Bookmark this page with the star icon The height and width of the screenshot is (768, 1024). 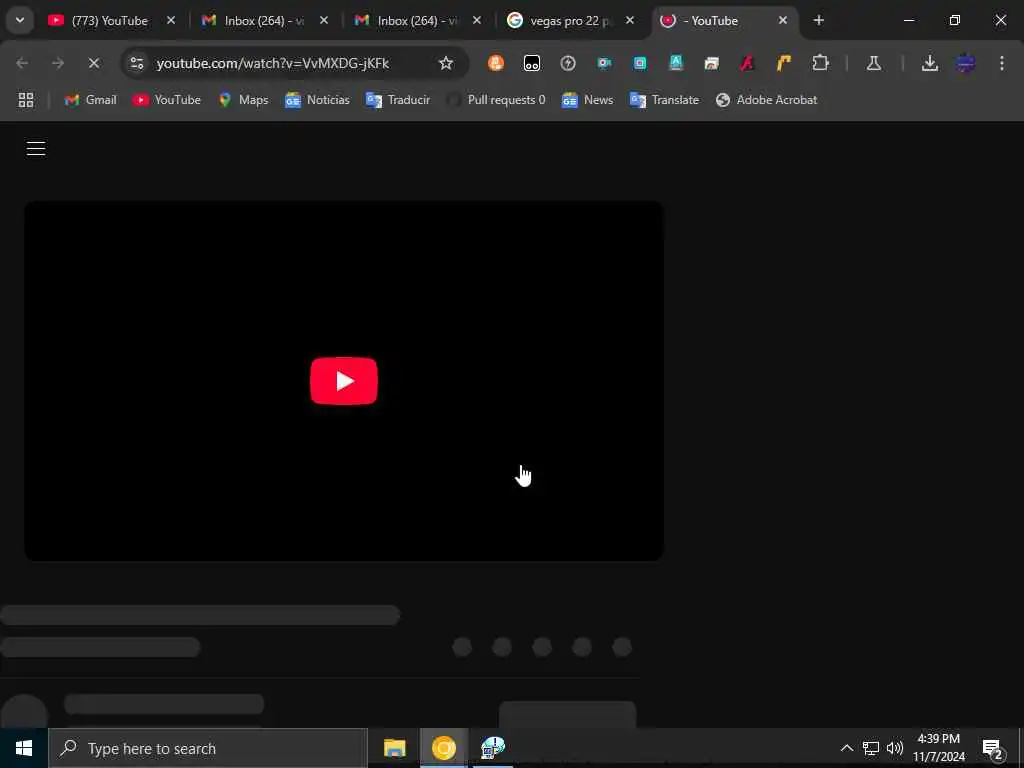(445, 63)
